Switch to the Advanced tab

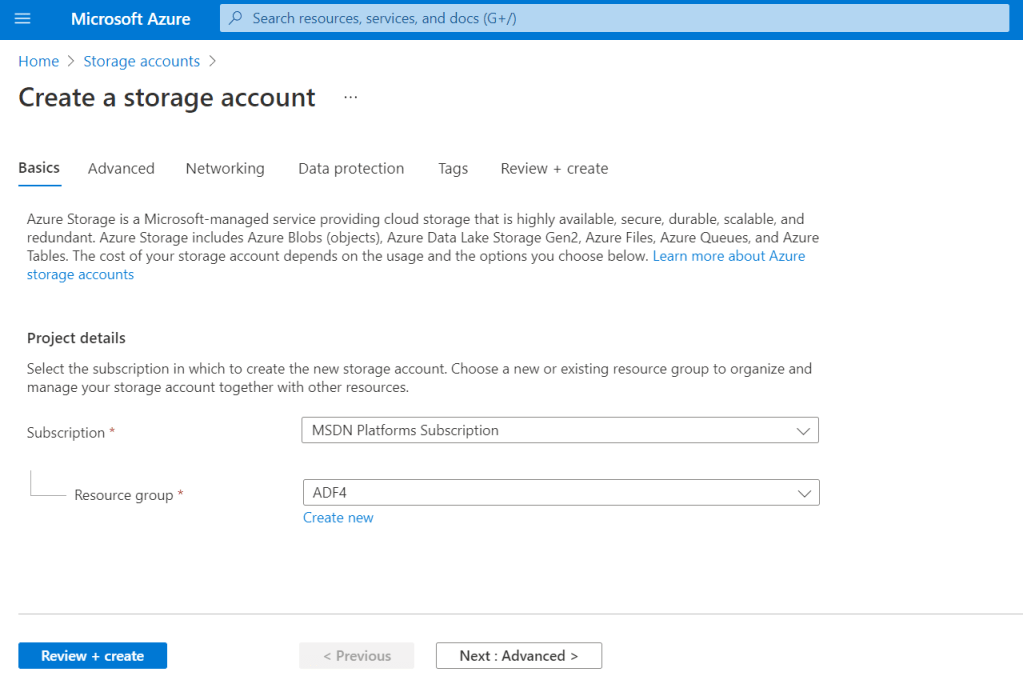click(121, 168)
